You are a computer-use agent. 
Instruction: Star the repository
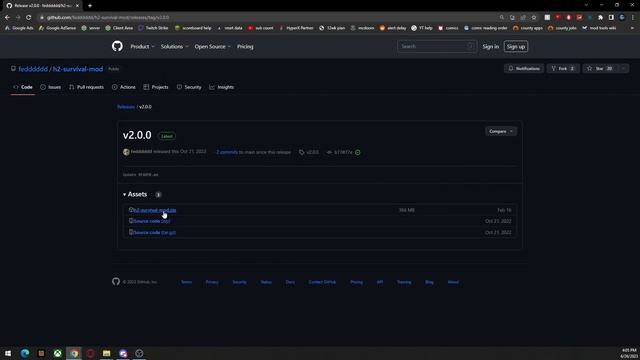click(x=600, y=69)
